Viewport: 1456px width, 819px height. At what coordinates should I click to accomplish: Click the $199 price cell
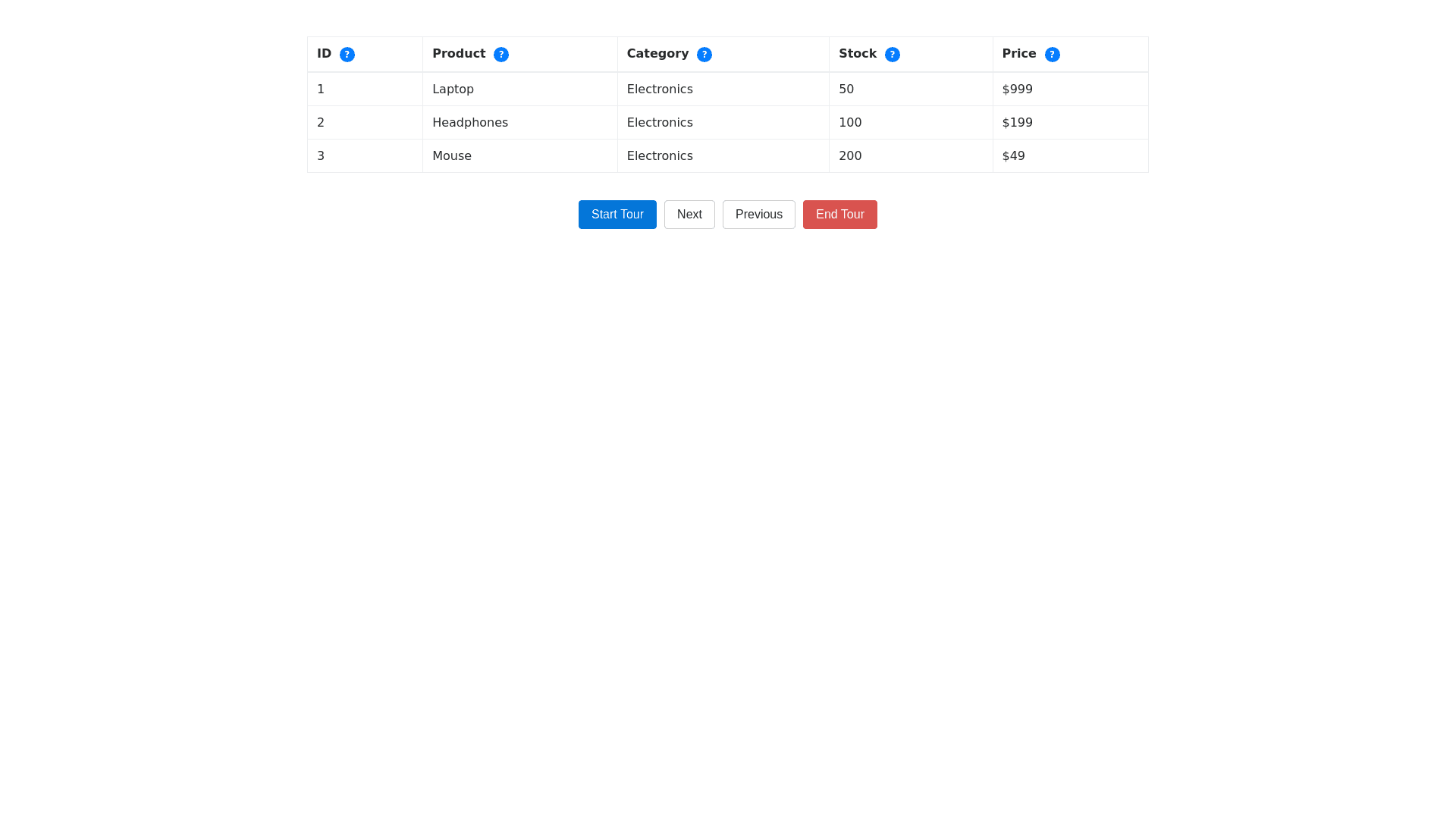click(x=1017, y=123)
